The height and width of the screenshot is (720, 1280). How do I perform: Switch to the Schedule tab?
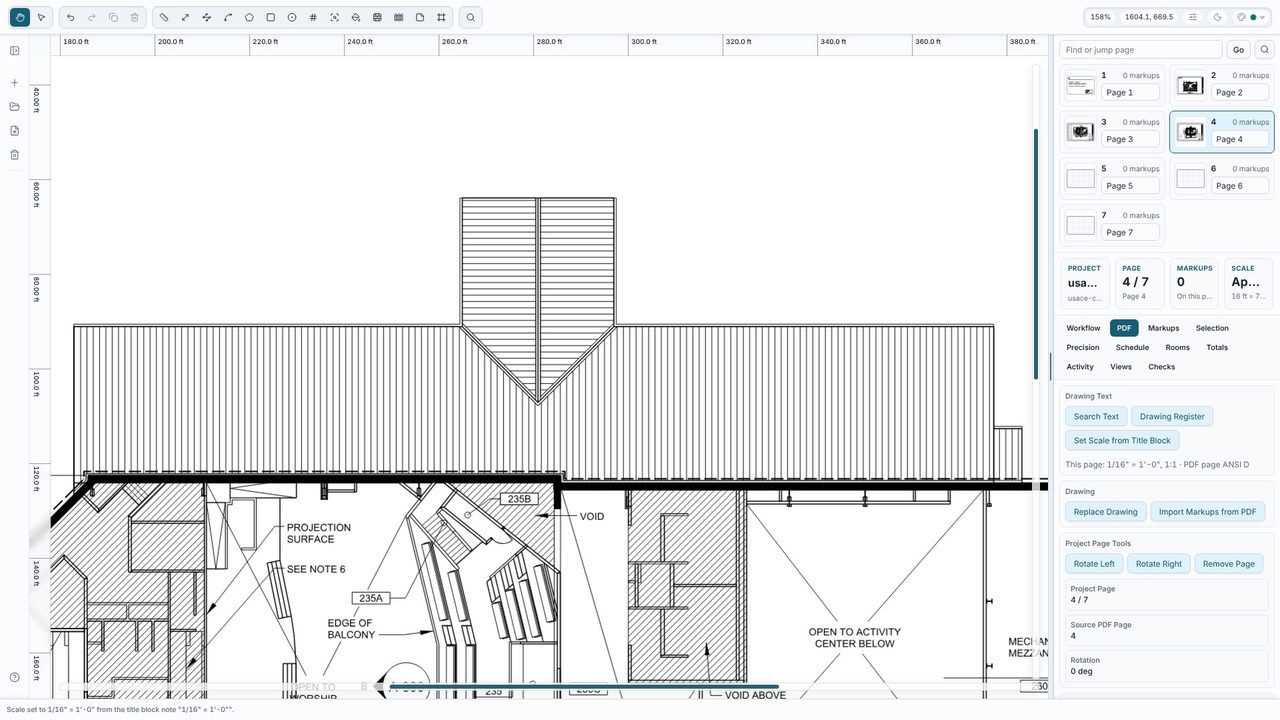pyautogui.click(x=1132, y=347)
